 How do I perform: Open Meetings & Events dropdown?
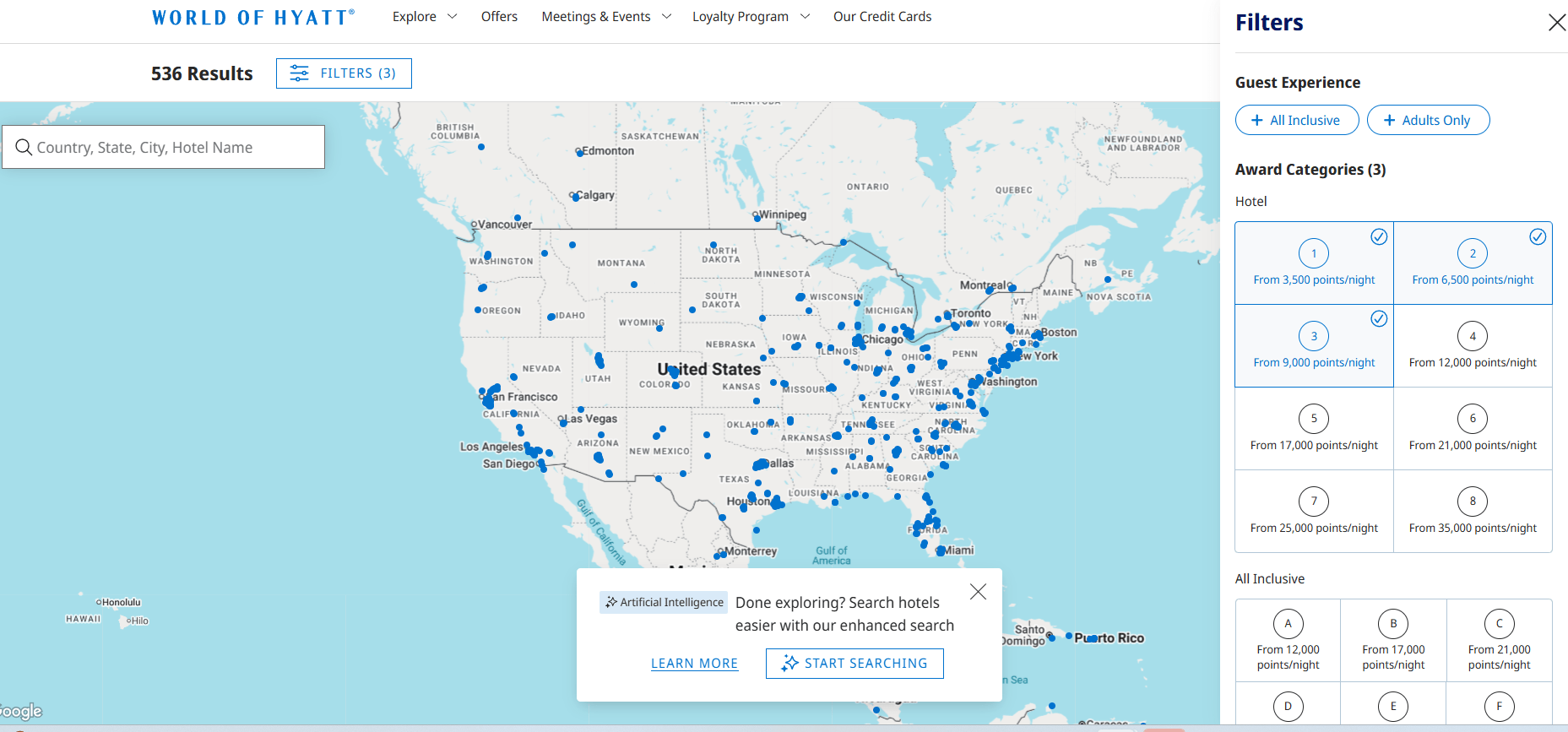[x=606, y=17]
